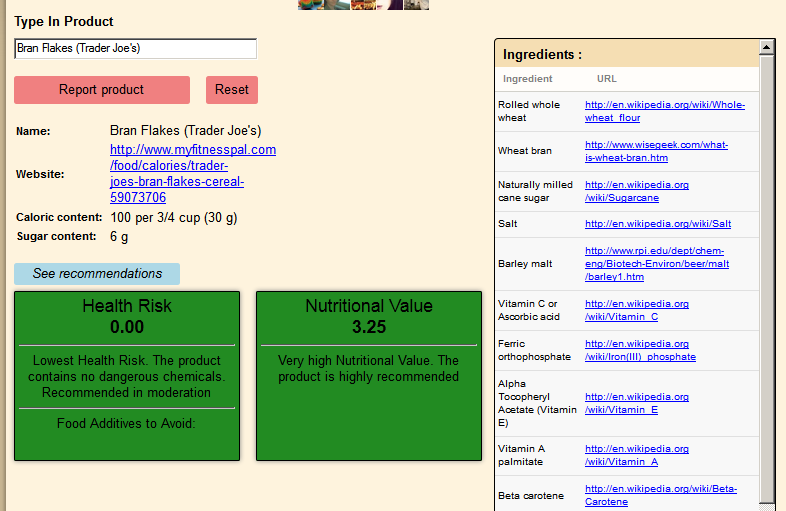Click the Sugar content 6 g value
Screen dimensions: 786x511
pyautogui.click(x=119, y=237)
